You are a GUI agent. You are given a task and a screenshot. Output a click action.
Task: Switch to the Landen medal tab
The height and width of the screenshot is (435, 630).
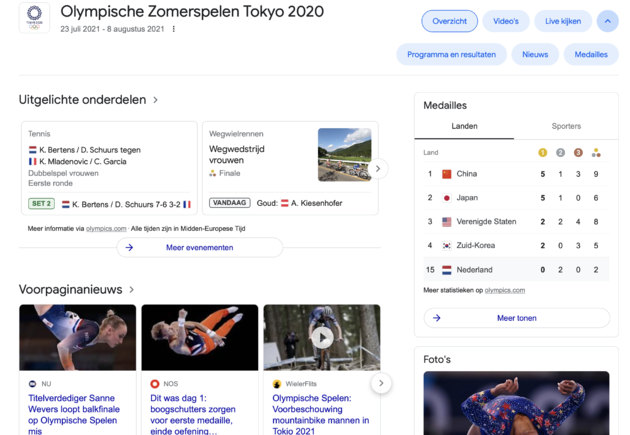pos(464,126)
